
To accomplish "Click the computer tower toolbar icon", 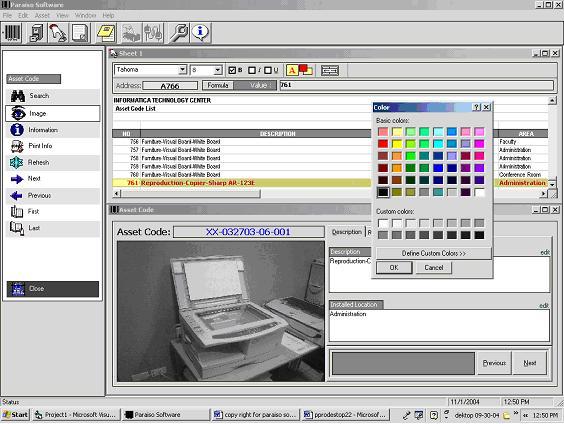I will point(36,33).
